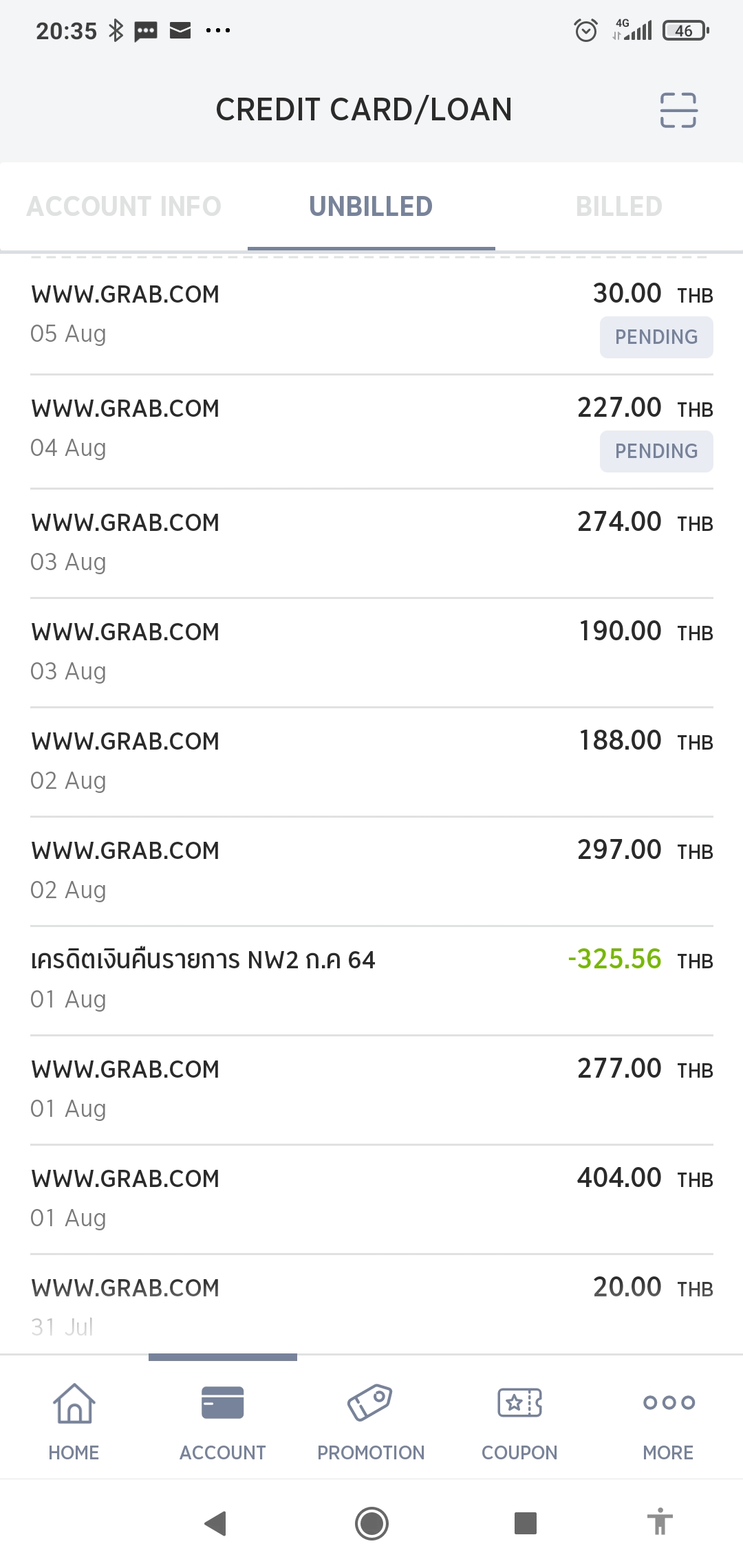This screenshot has height=1568, width=743.
Task: Tap the Account card icon
Action: [x=222, y=1403]
